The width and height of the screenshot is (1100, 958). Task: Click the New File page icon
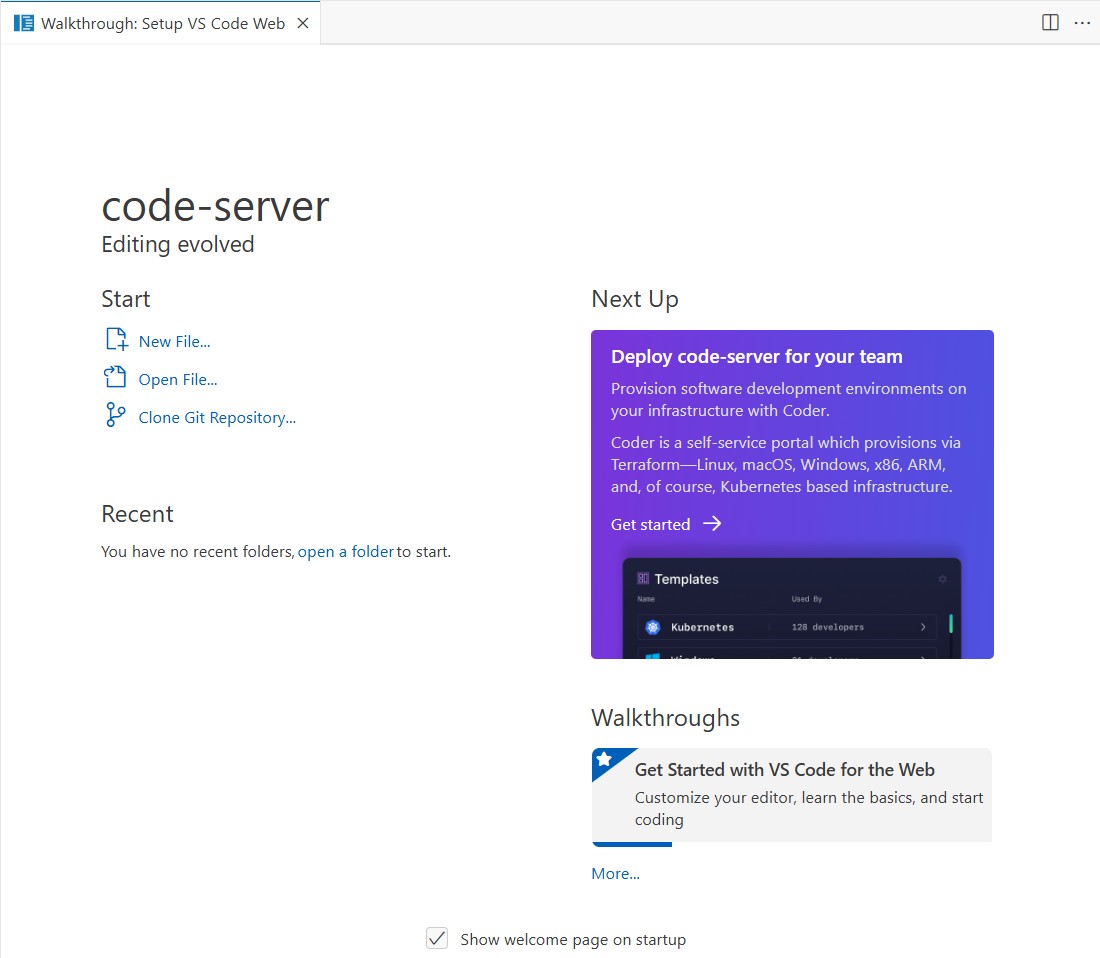(116, 340)
